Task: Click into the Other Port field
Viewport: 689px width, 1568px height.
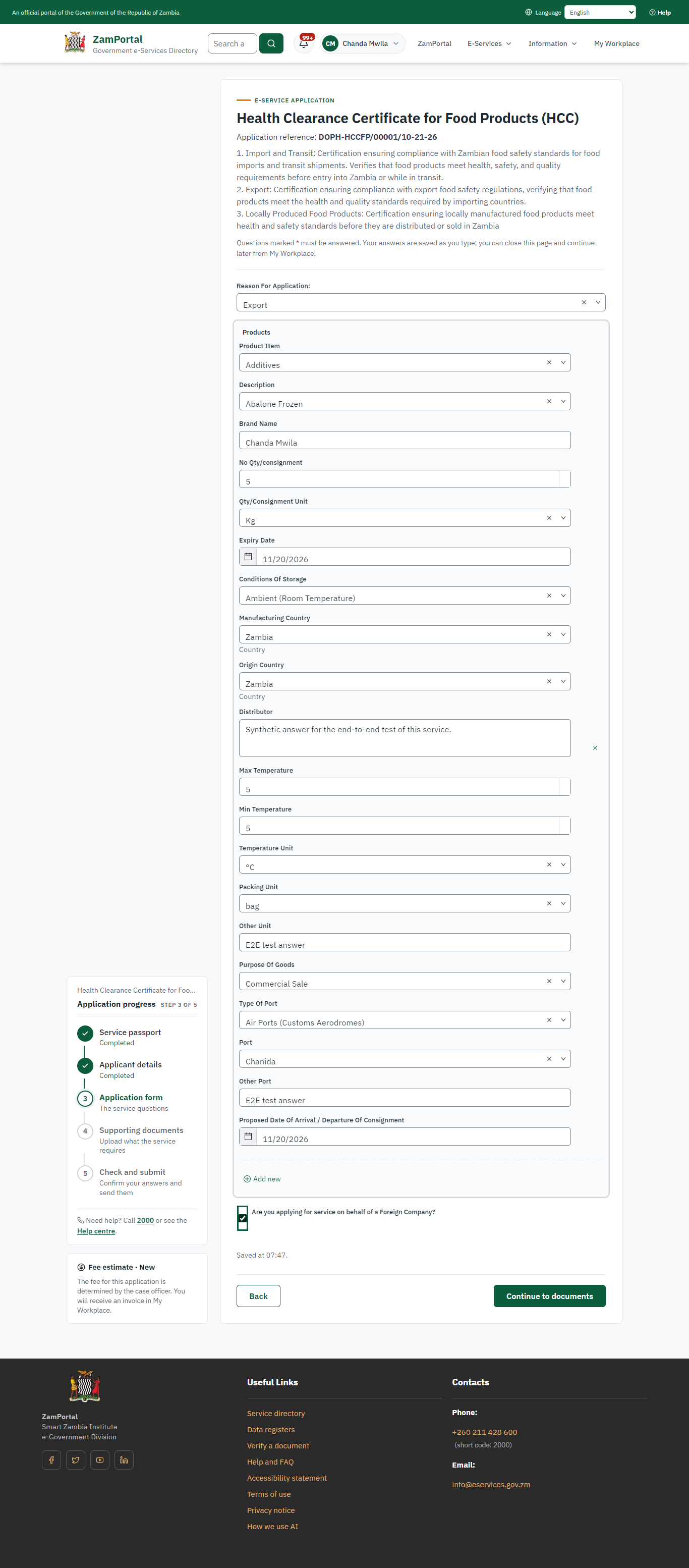Action: click(405, 1098)
